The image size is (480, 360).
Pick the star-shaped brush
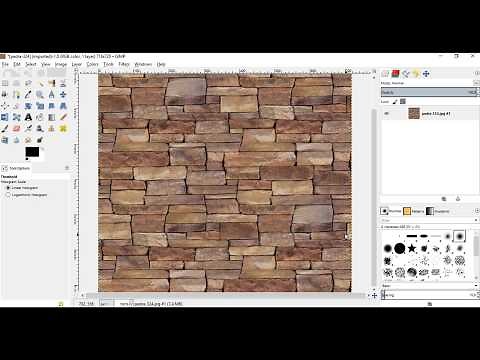click(x=412, y=248)
